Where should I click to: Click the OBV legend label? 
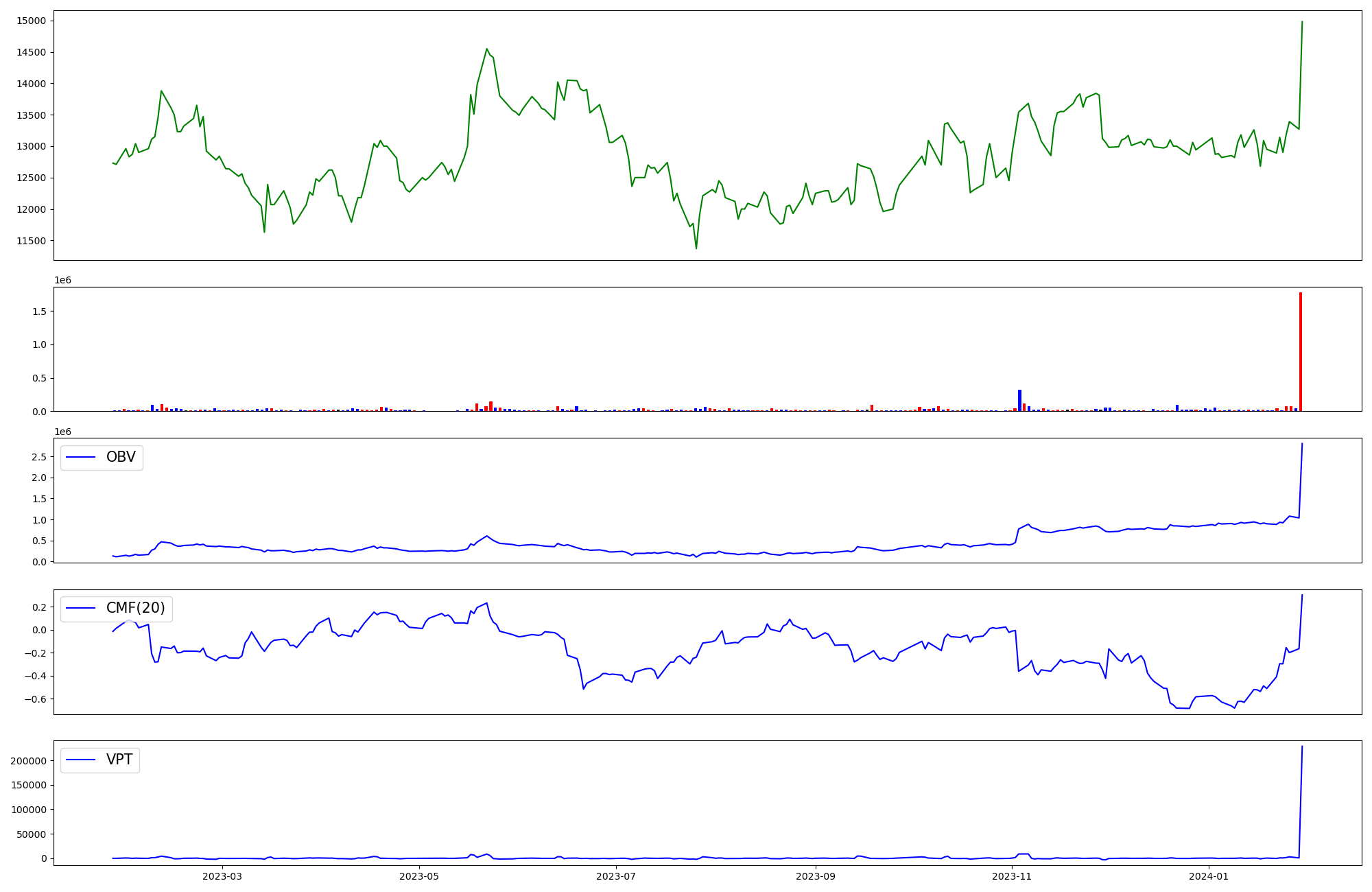(x=121, y=457)
